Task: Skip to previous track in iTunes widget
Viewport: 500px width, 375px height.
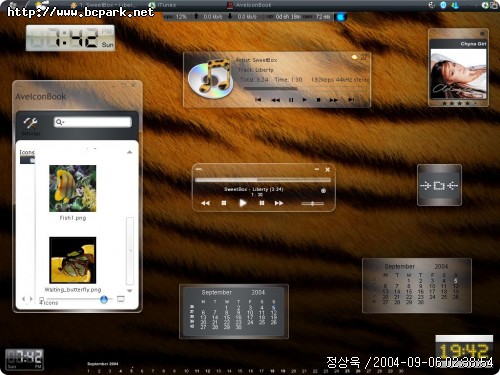Action: (x=258, y=100)
